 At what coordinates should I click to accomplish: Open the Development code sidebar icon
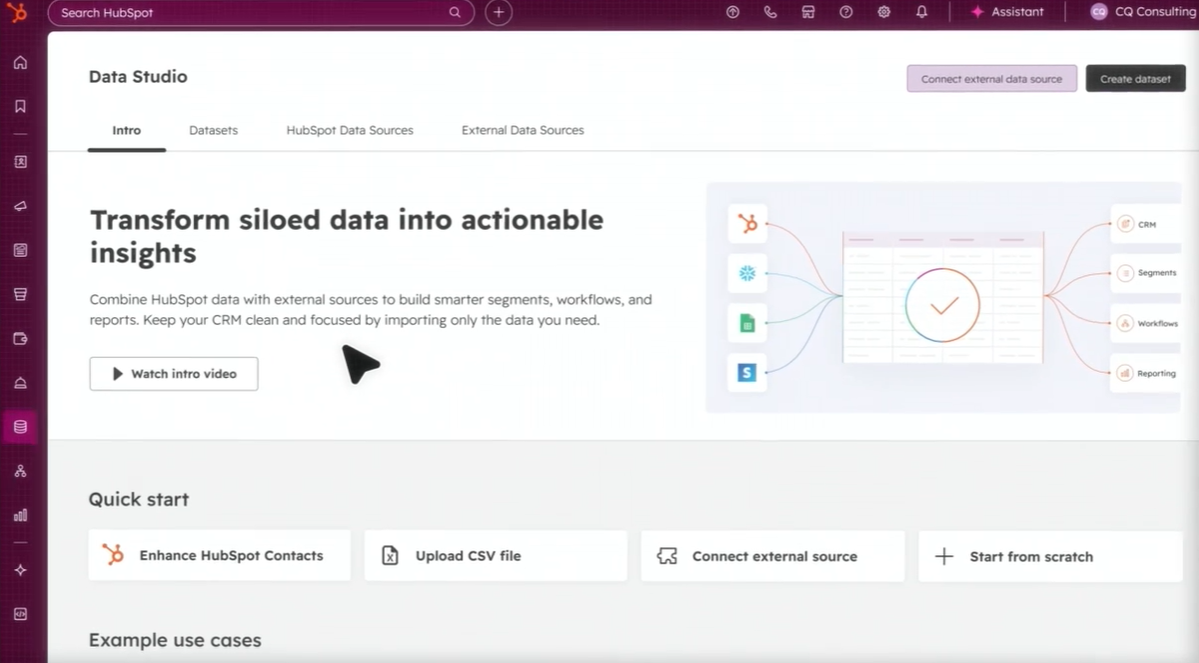21,614
